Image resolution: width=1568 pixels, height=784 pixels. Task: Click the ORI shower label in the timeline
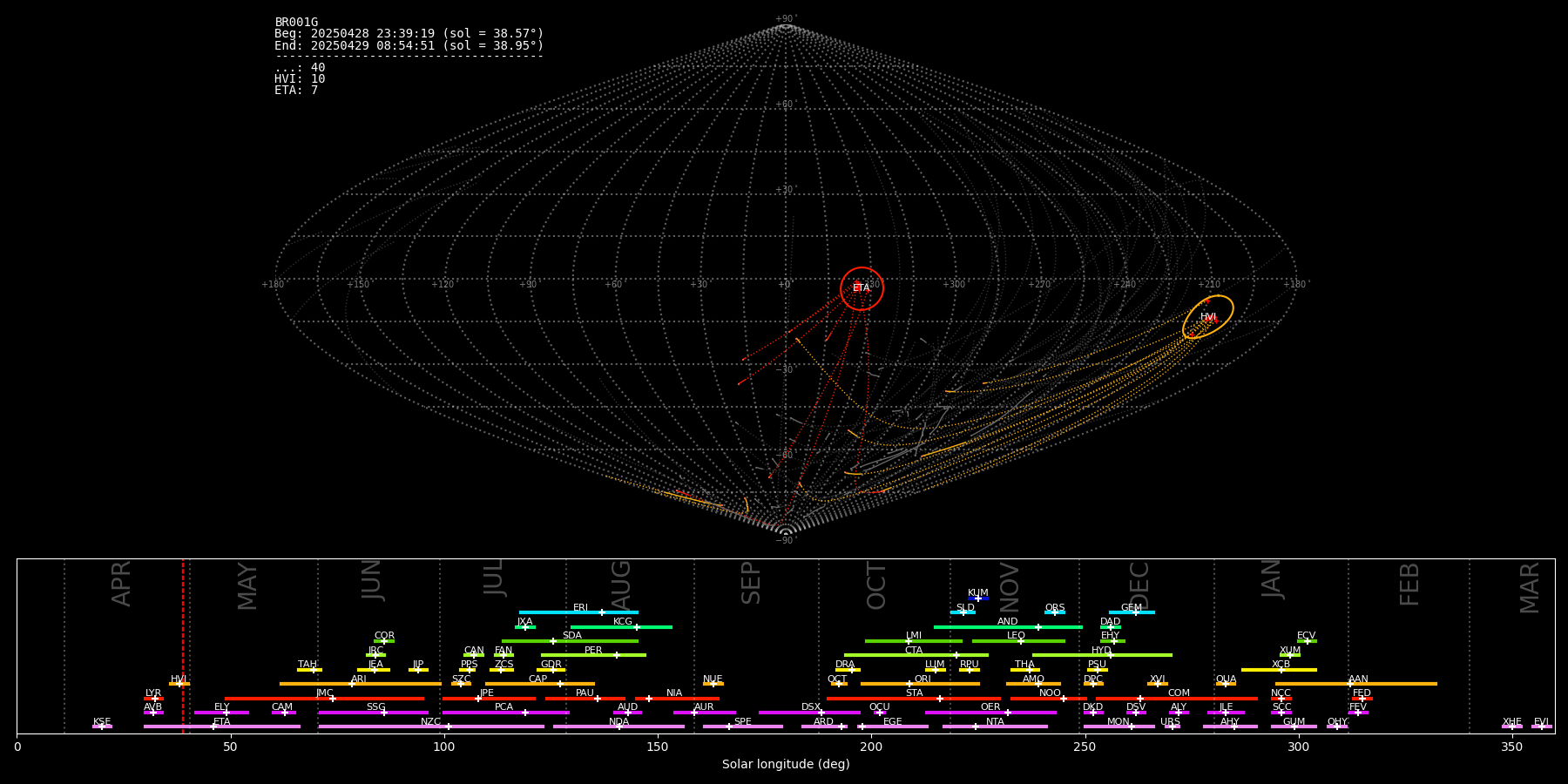(x=923, y=679)
